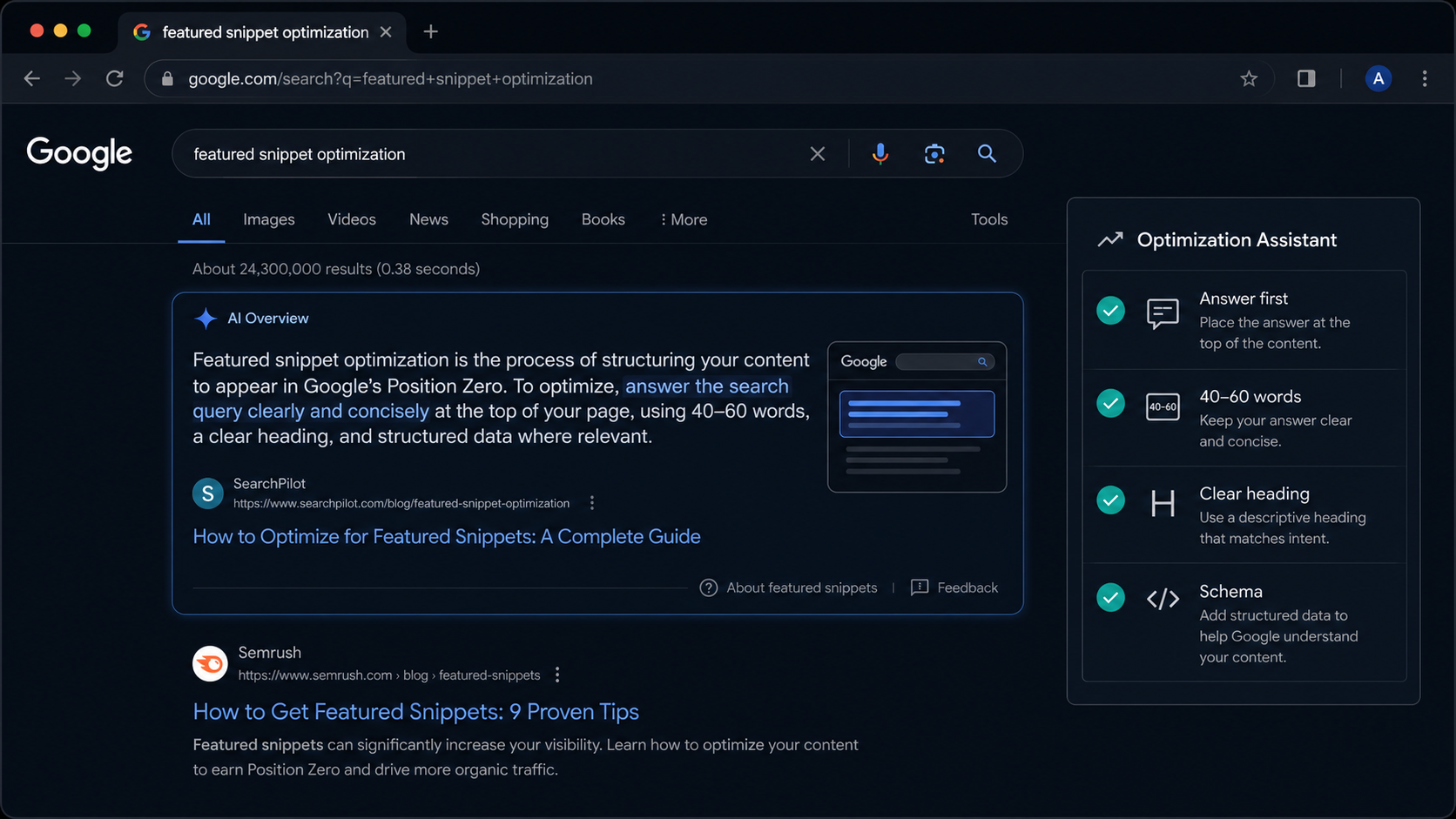Start voice search with microphone icon
Image resolution: width=1456 pixels, height=819 pixels.
(x=880, y=153)
